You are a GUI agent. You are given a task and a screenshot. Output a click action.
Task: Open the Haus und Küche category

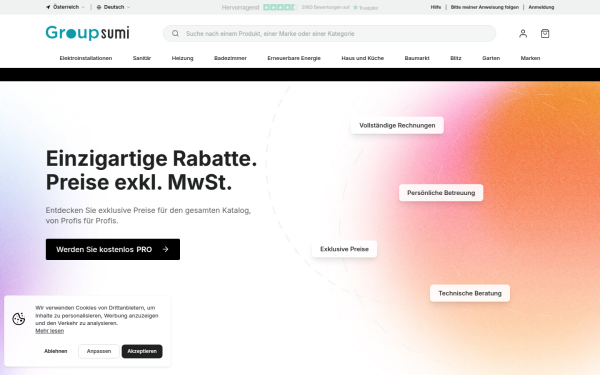(x=362, y=58)
